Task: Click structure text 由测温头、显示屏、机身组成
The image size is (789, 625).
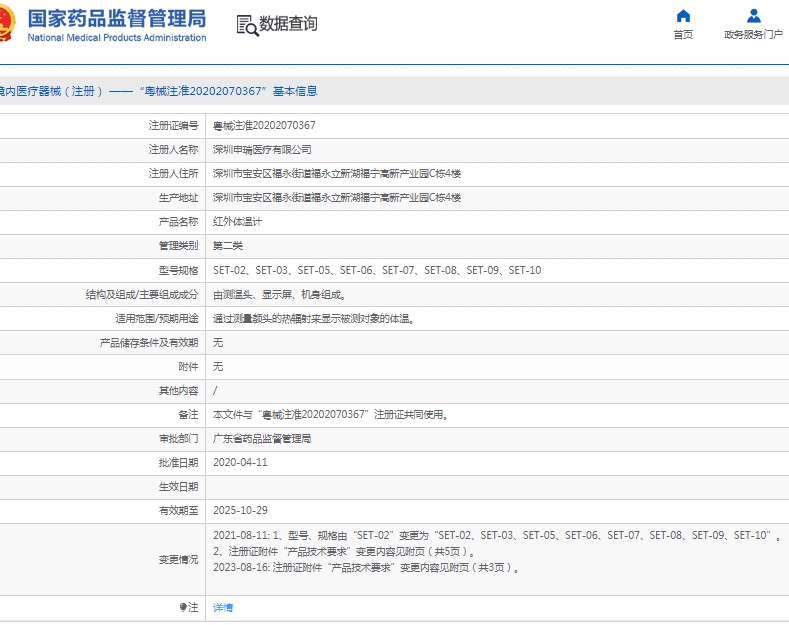Action: point(279,294)
